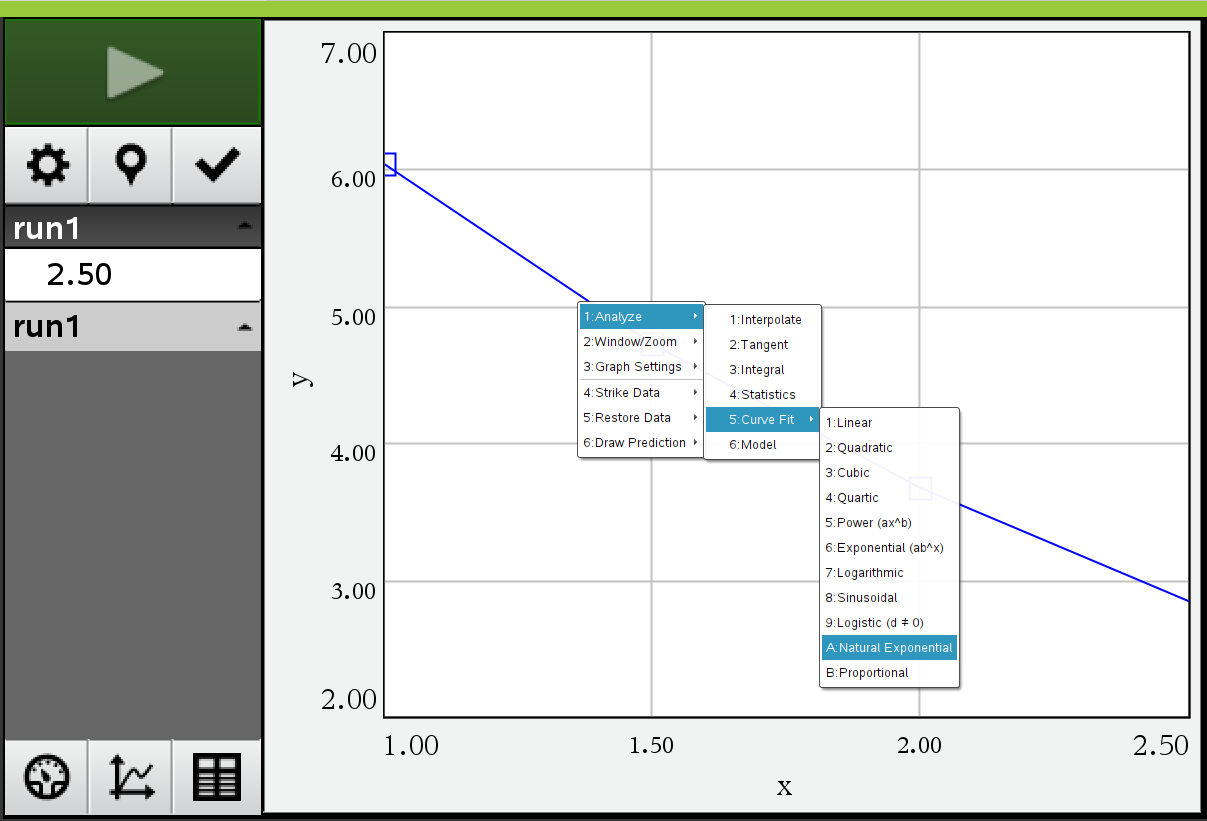
Task: Select Natural Exponential curve fit
Action: point(889,648)
